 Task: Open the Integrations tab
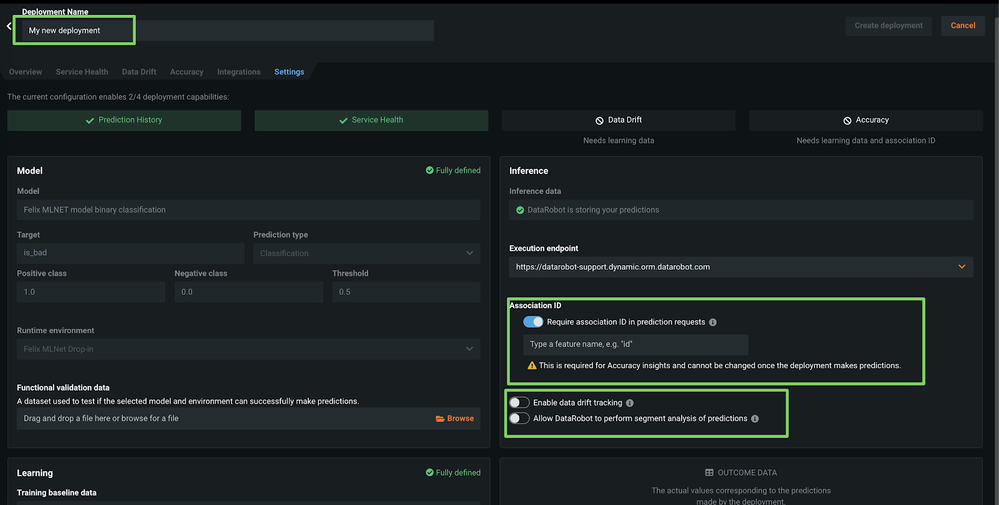[x=238, y=72]
